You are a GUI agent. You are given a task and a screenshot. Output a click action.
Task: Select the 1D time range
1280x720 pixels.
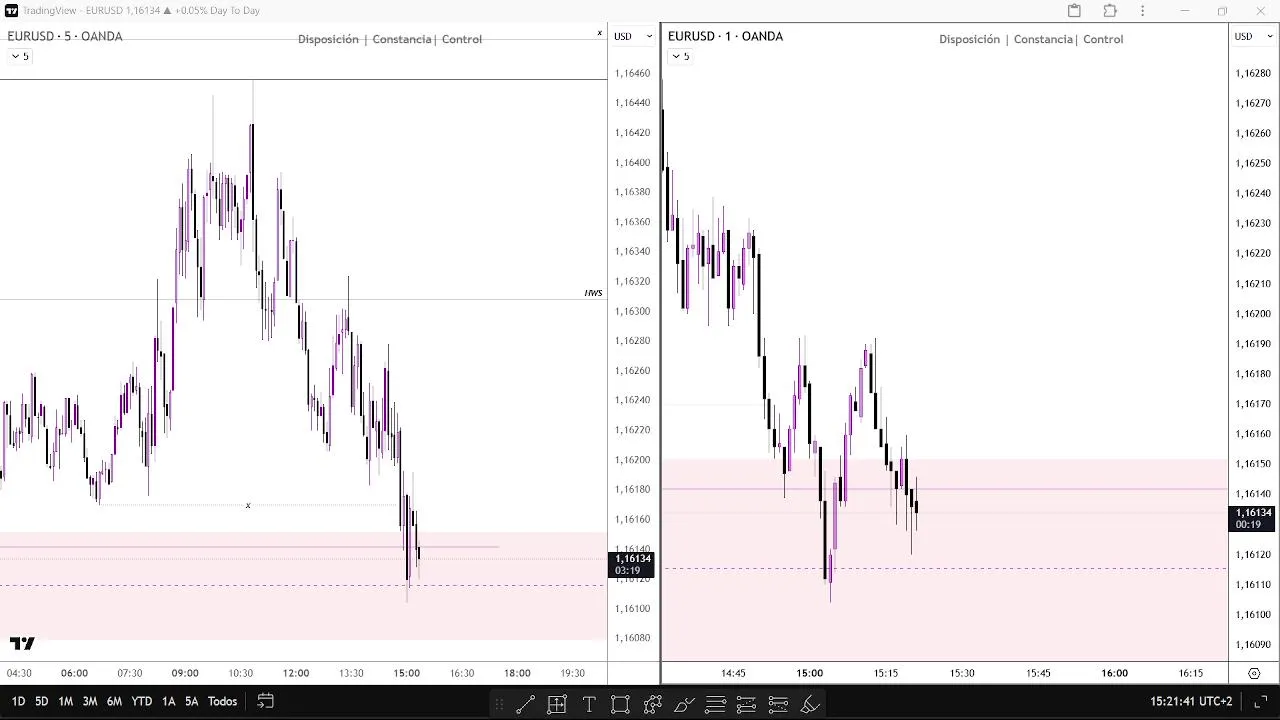(18, 701)
